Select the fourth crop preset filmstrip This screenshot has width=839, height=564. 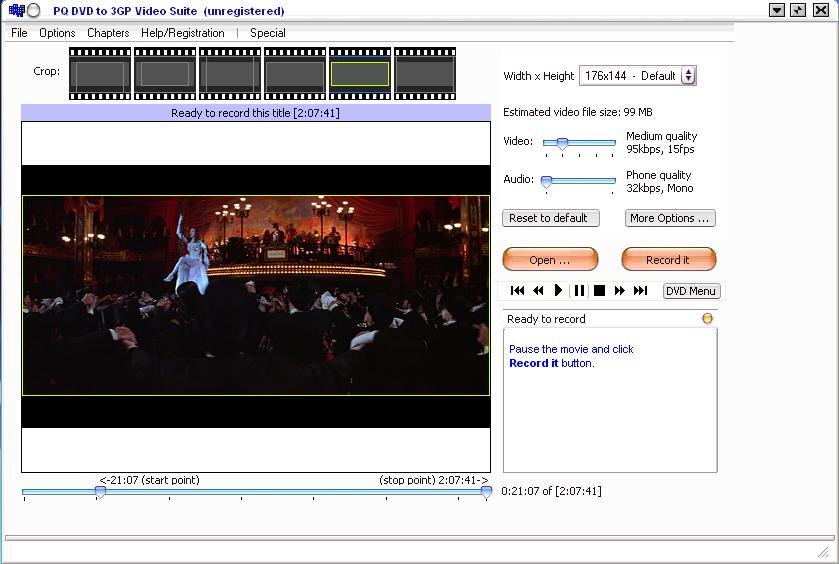coord(295,74)
